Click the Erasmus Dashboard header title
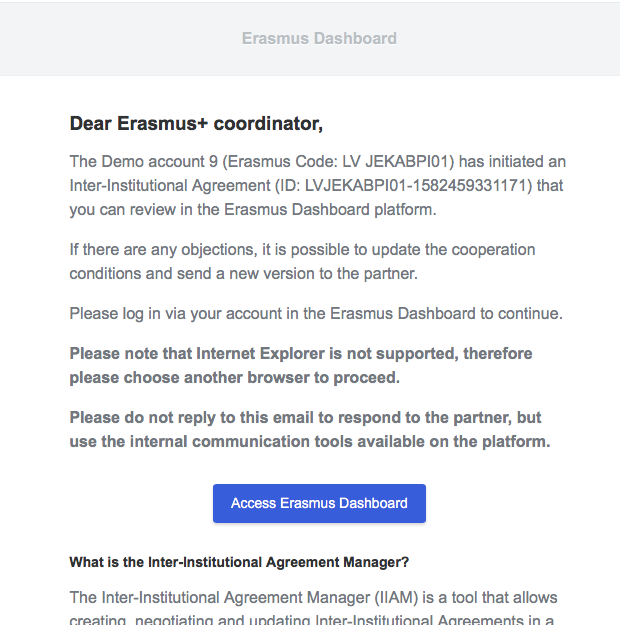This screenshot has width=620, height=625. (x=319, y=39)
